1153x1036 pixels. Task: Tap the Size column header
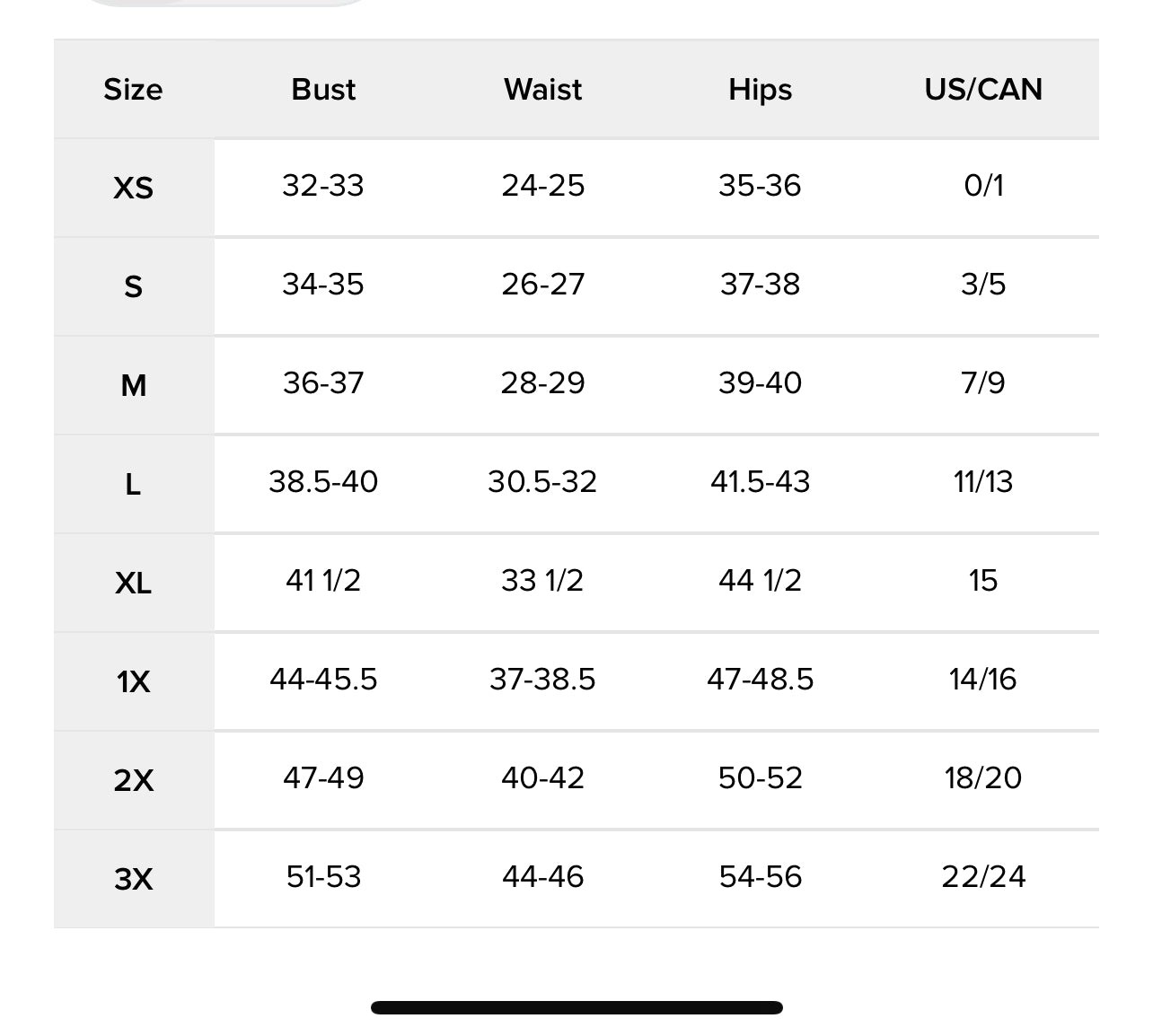133,90
